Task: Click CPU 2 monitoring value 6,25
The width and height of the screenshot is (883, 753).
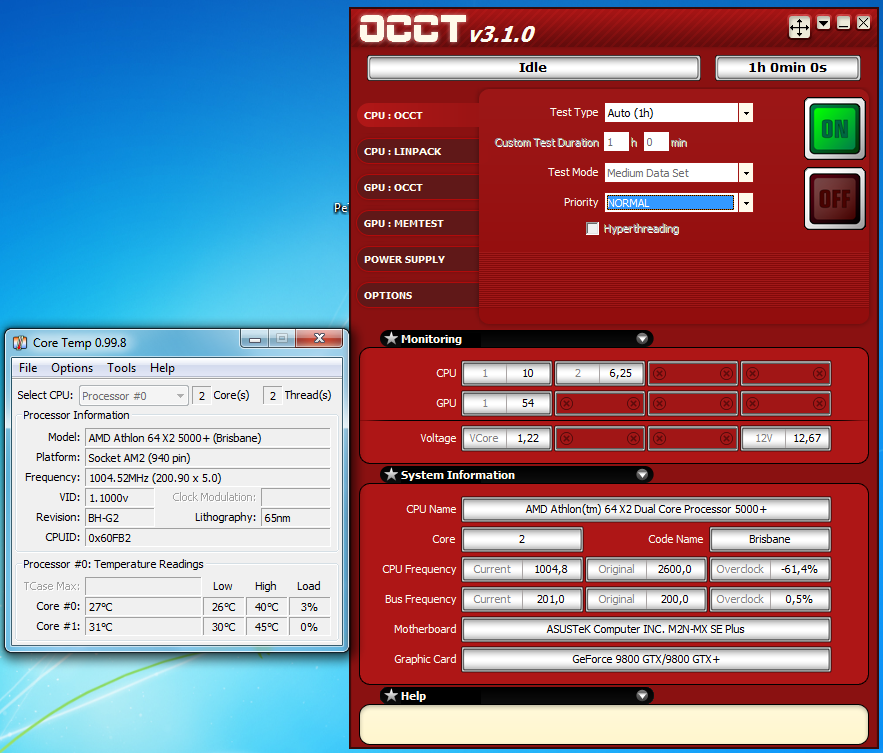Action: [621, 373]
